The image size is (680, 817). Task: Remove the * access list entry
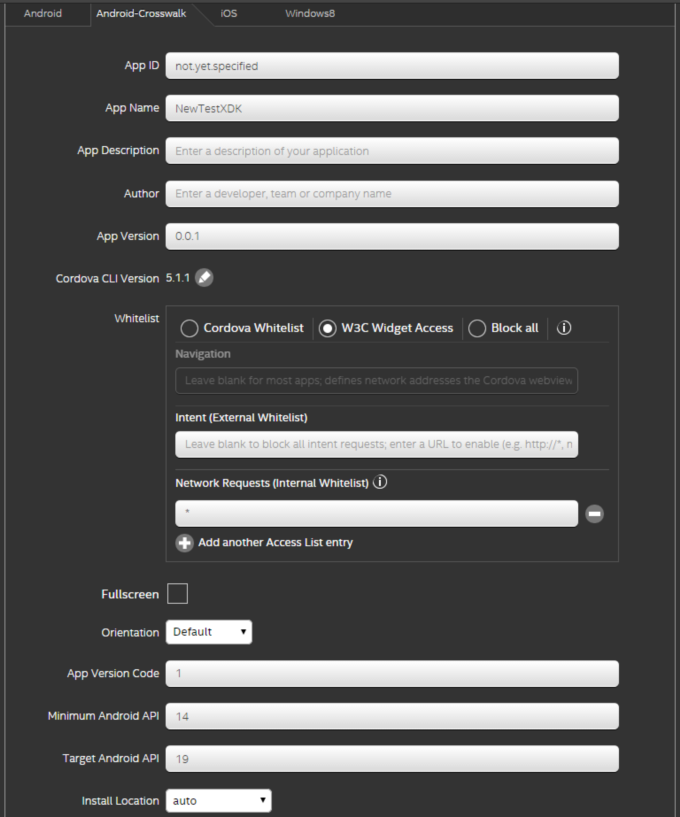595,514
